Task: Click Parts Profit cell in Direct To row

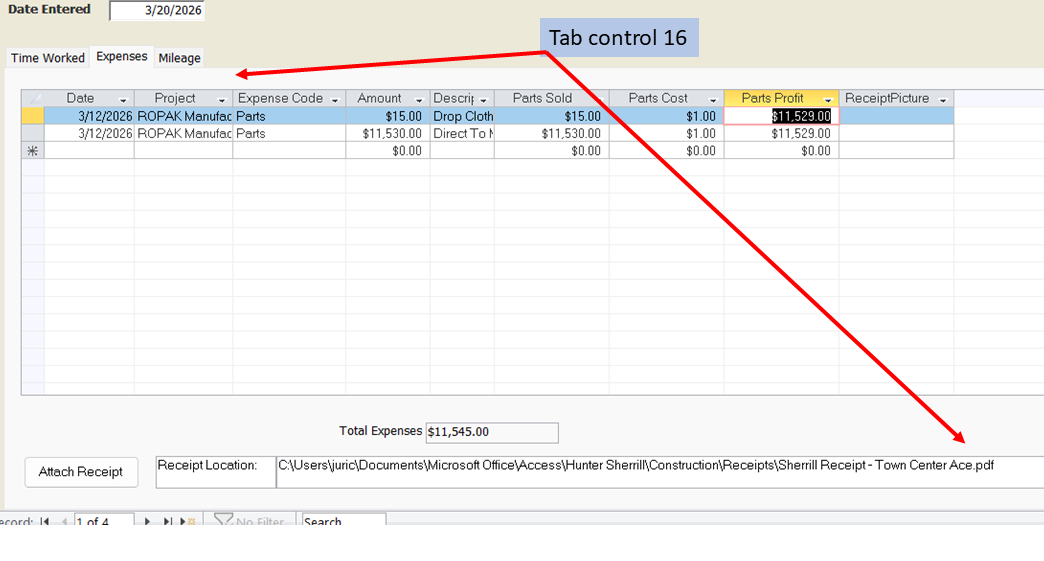Action: pos(781,133)
